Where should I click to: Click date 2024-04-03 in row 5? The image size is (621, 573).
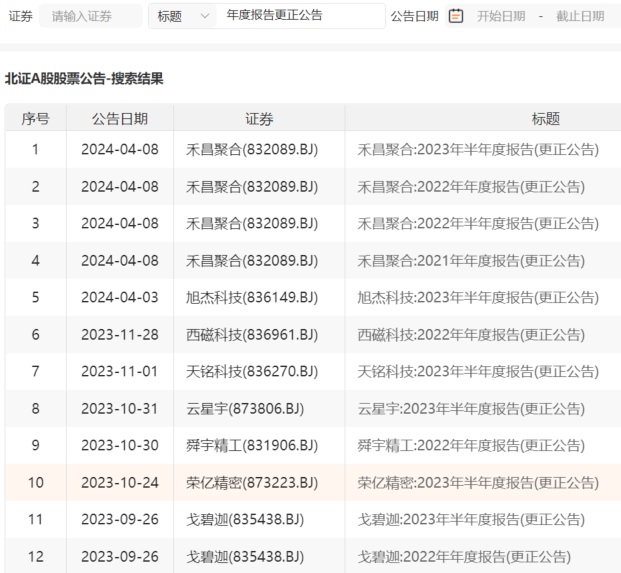[x=120, y=298]
